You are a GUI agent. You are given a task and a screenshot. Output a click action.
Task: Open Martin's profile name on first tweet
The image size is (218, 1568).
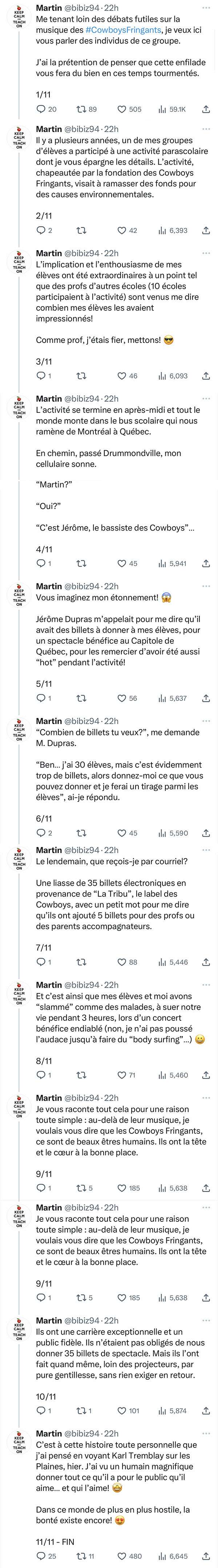[49, 8]
